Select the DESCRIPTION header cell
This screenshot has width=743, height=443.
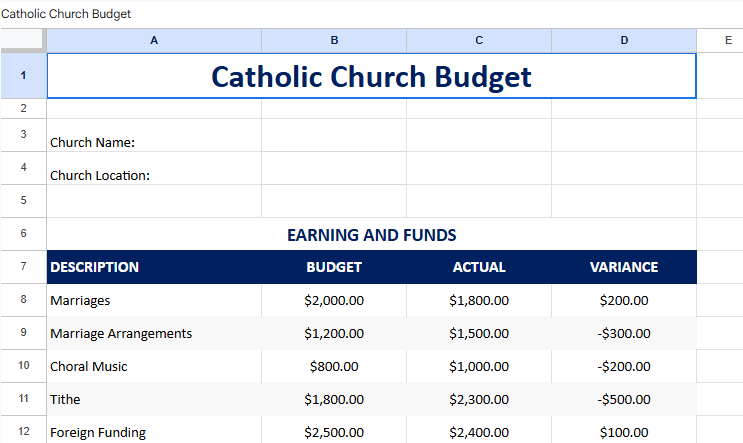point(154,267)
